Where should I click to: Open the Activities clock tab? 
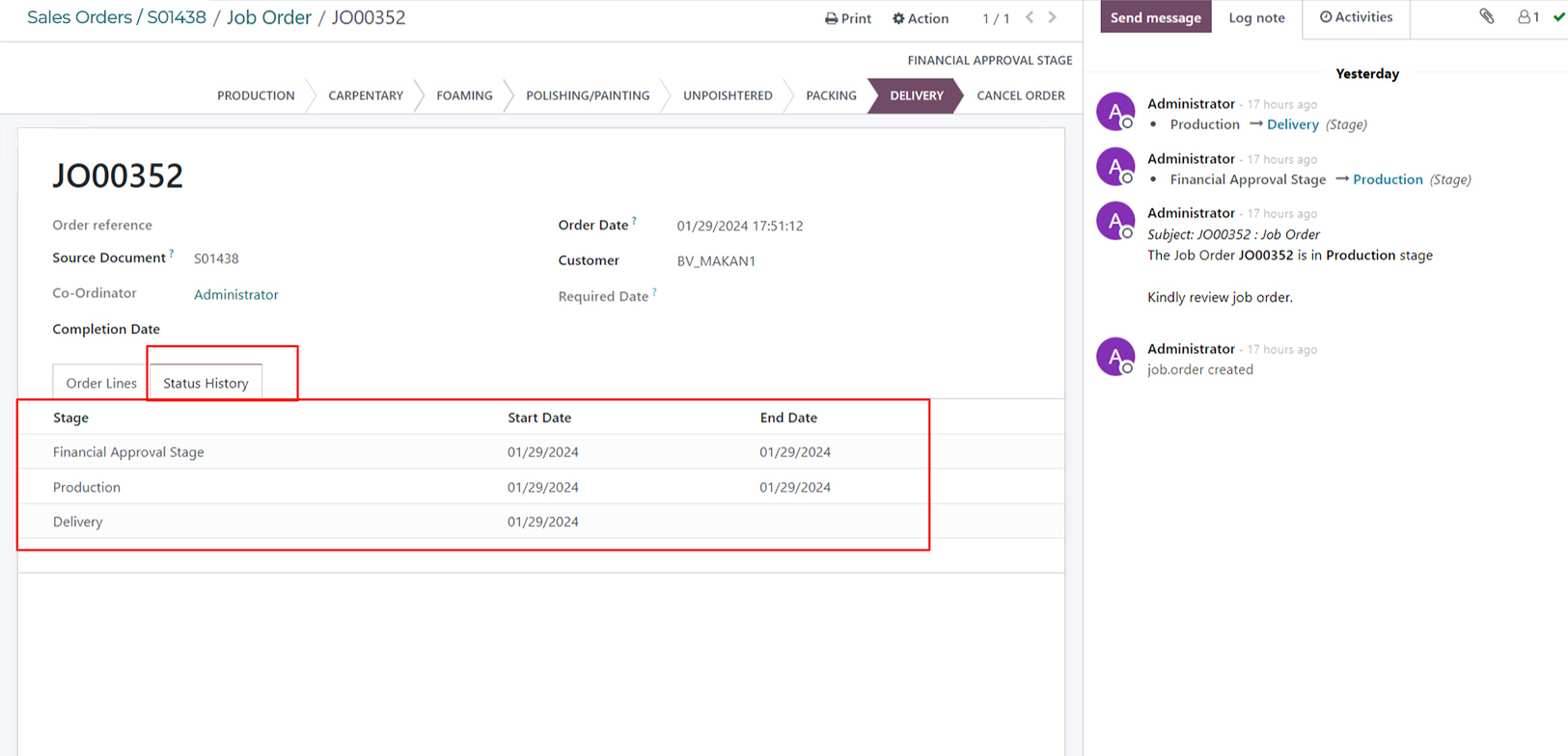coord(1356,17)
